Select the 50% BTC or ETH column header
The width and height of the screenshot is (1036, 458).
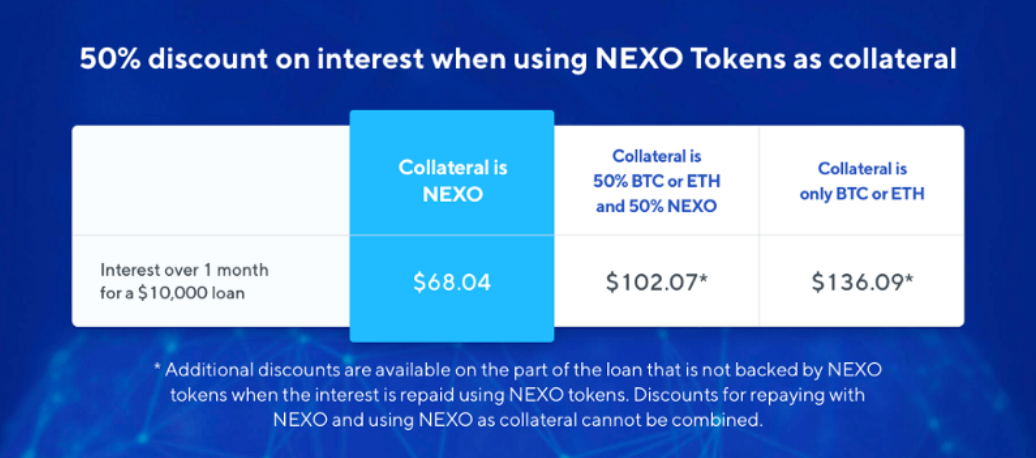656,181
